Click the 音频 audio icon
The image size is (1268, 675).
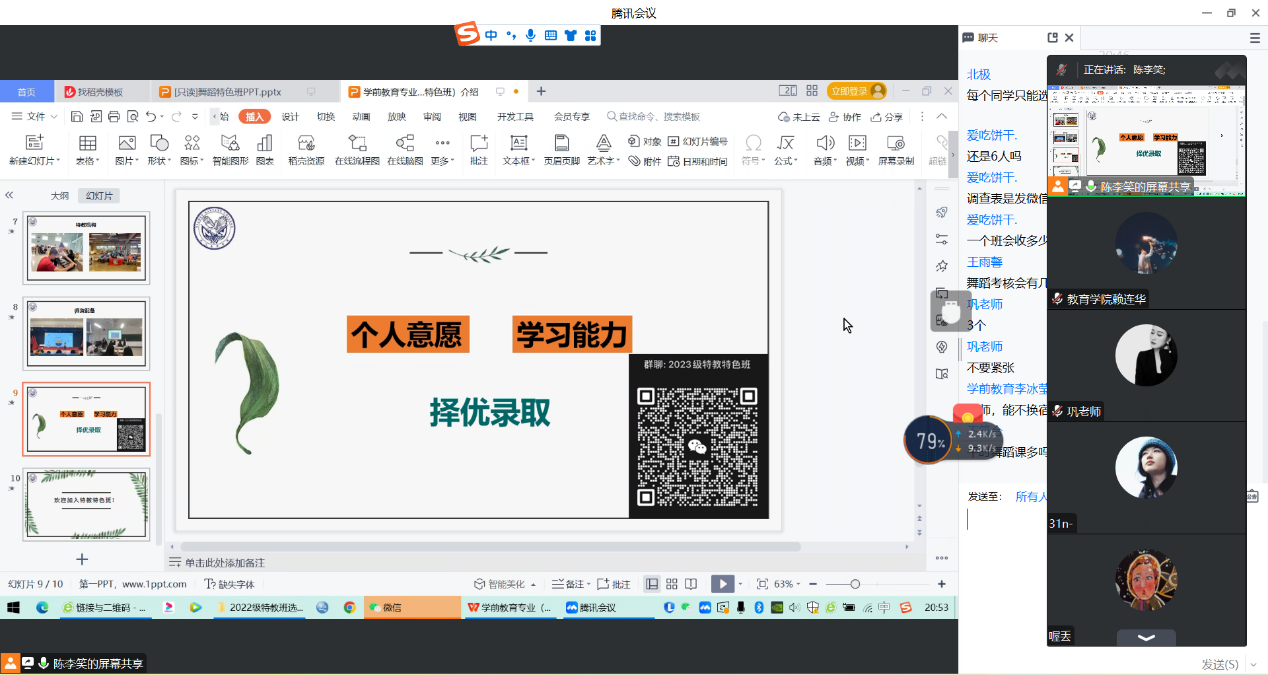pyautogui.click(x=825, y=143)
